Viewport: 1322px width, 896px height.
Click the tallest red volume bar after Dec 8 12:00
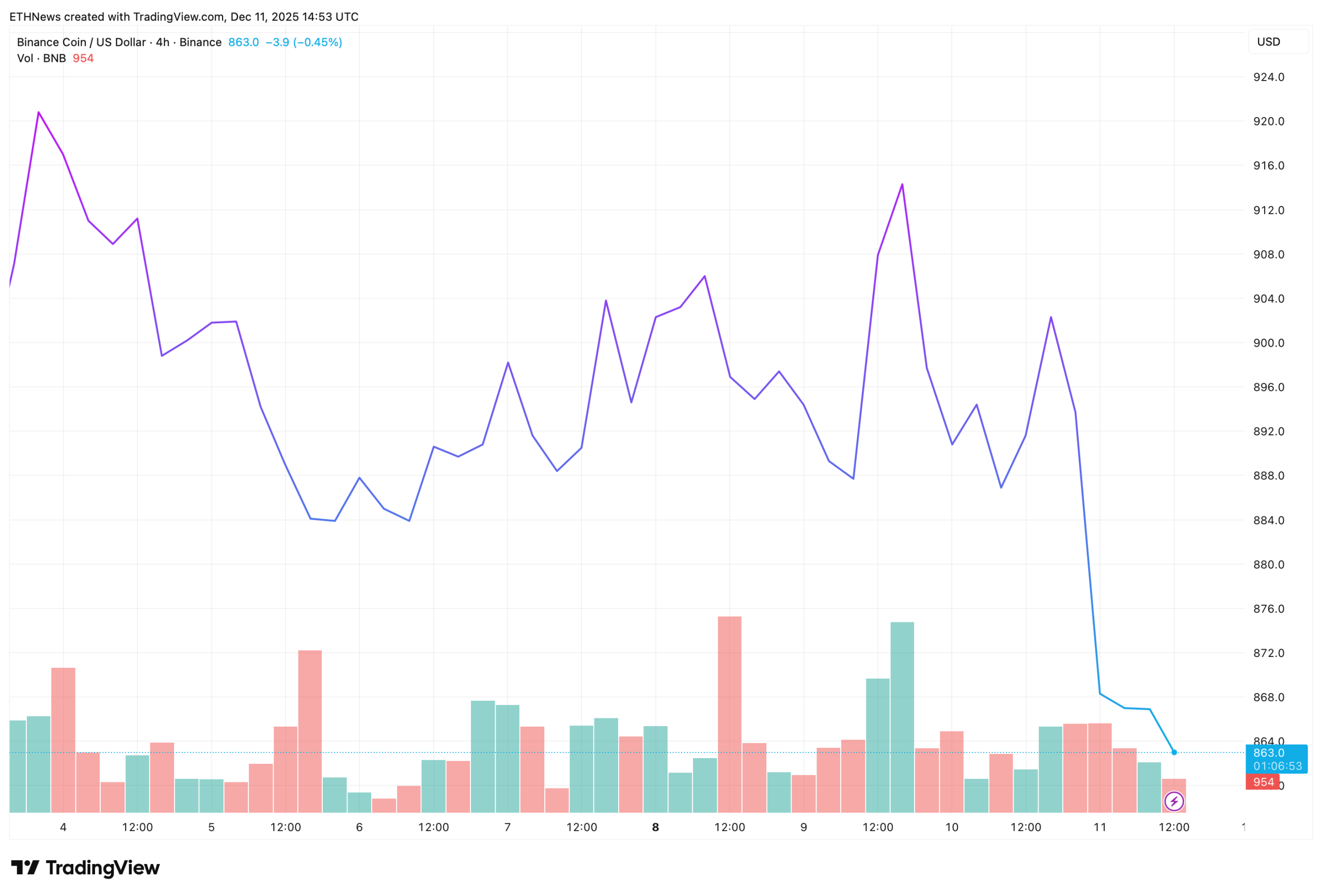coord(729,714)
